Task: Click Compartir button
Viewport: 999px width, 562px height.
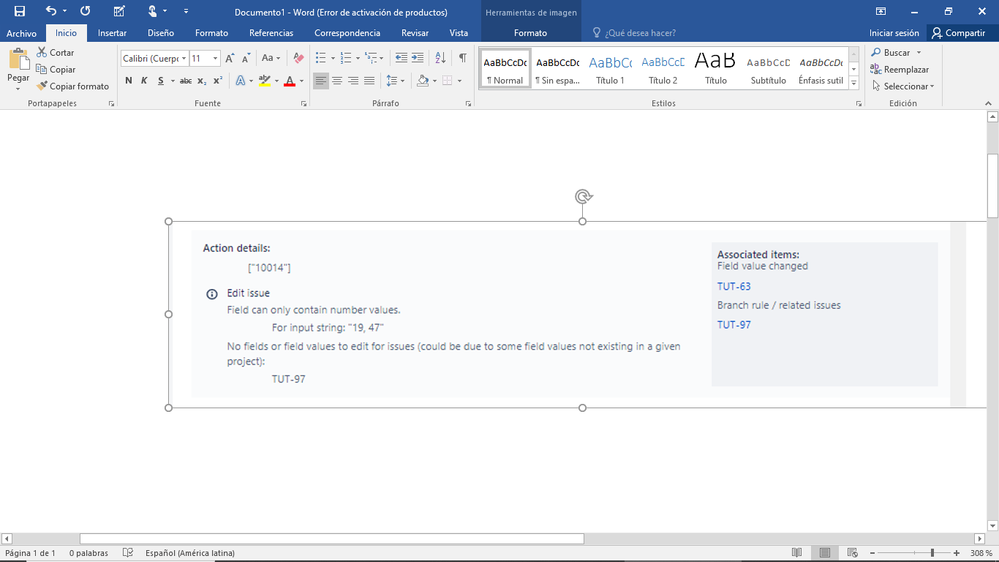Action: (958, 33)
